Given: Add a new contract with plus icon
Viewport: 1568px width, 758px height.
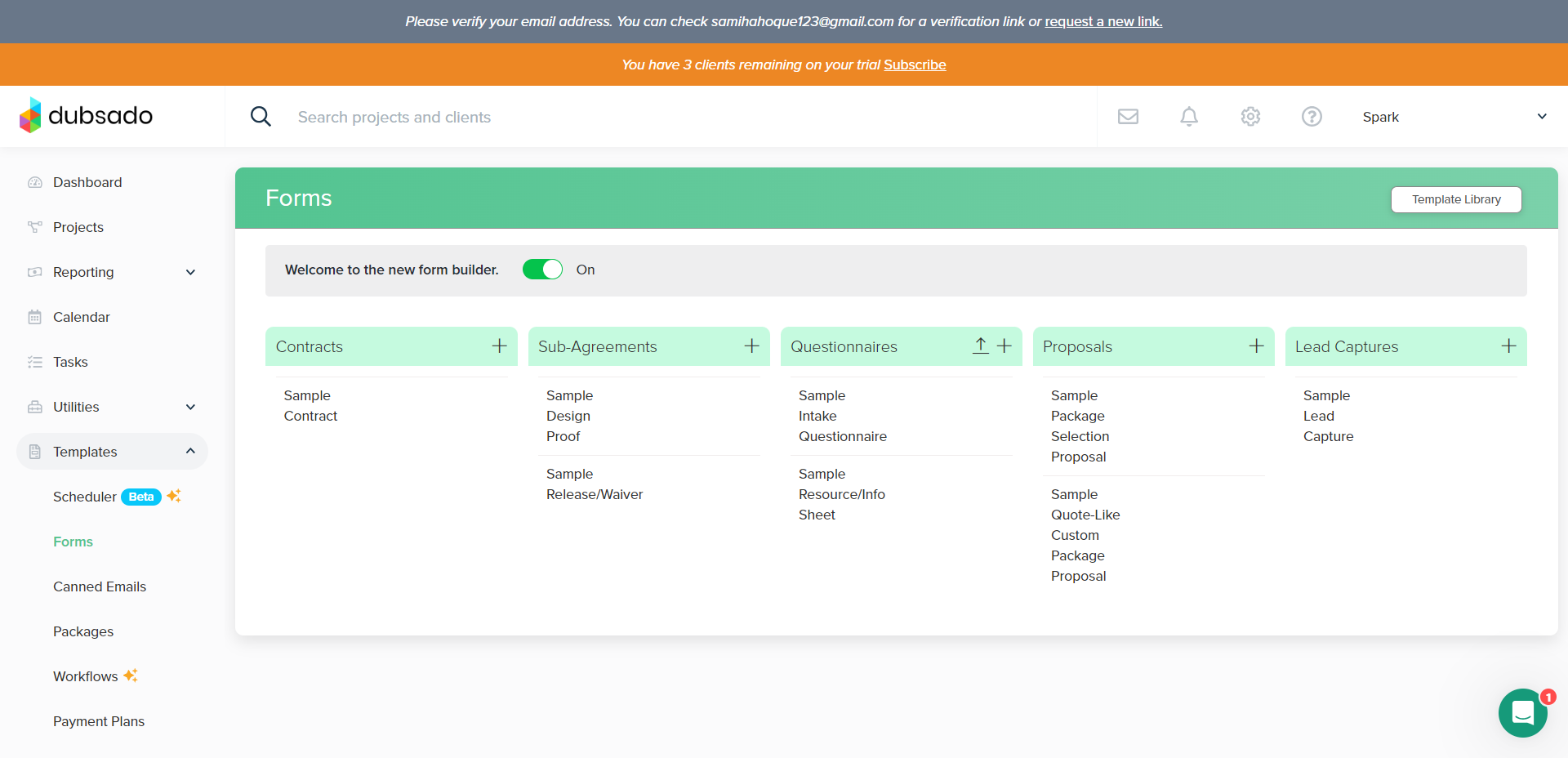Looking at the screenshot, I should pos(499,346).
